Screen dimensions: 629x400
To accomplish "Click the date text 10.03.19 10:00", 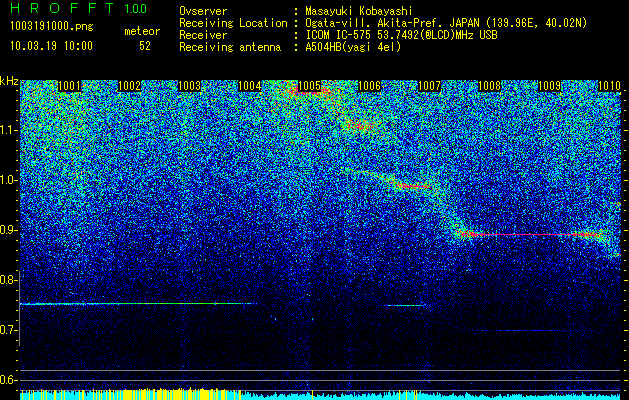I will 51,46.
